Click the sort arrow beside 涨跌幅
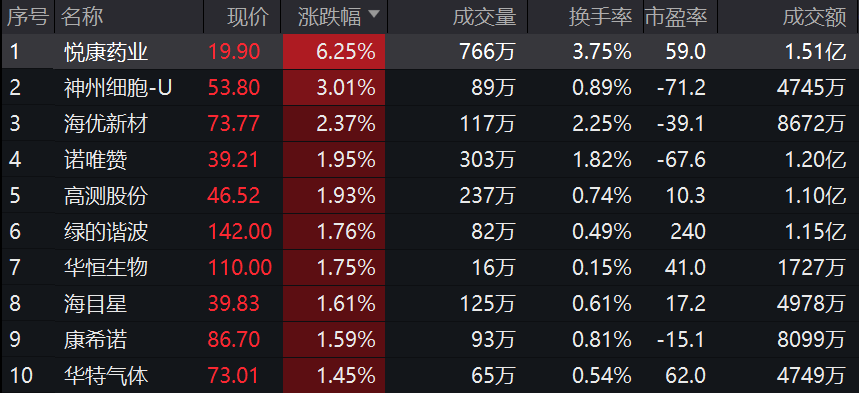 point(374,15)
